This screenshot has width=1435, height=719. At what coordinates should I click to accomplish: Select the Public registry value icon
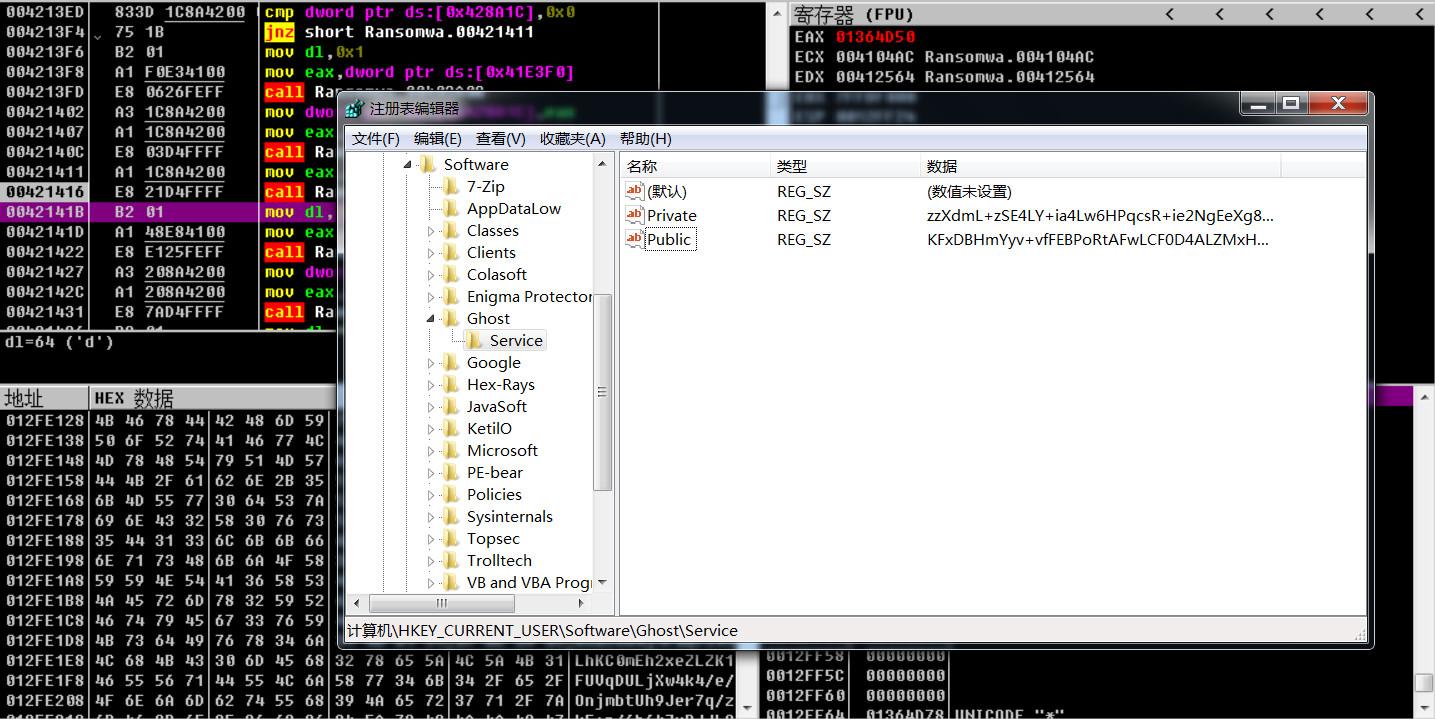coord(634,239)
